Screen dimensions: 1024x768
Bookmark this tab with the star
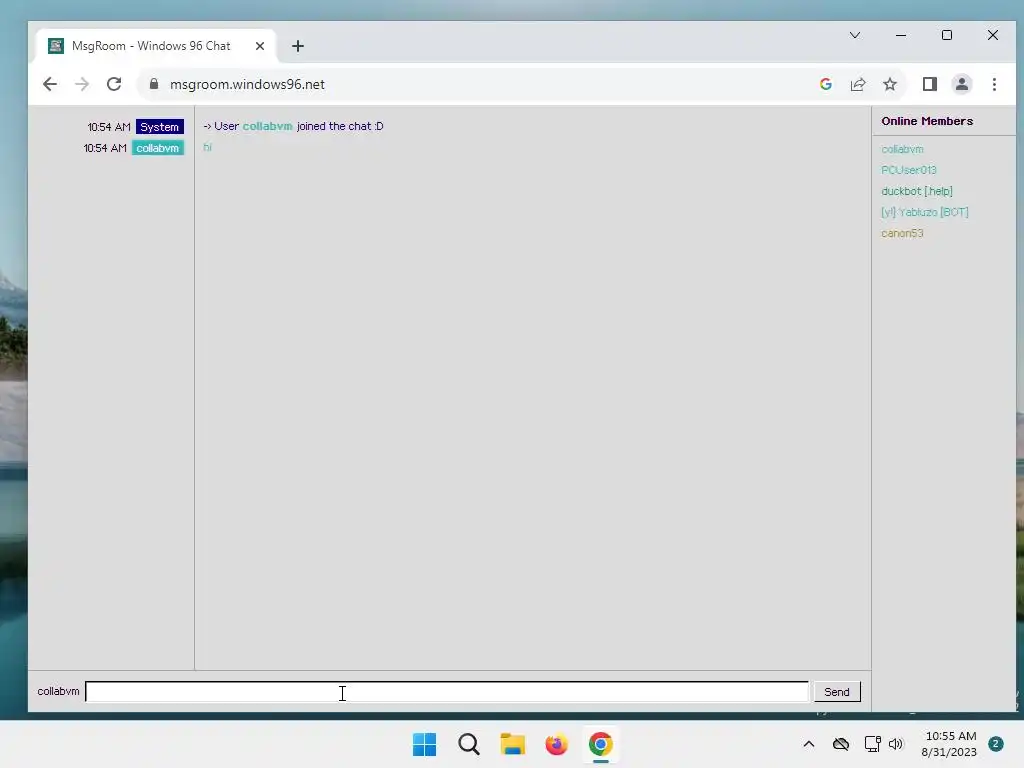point(889,84)
